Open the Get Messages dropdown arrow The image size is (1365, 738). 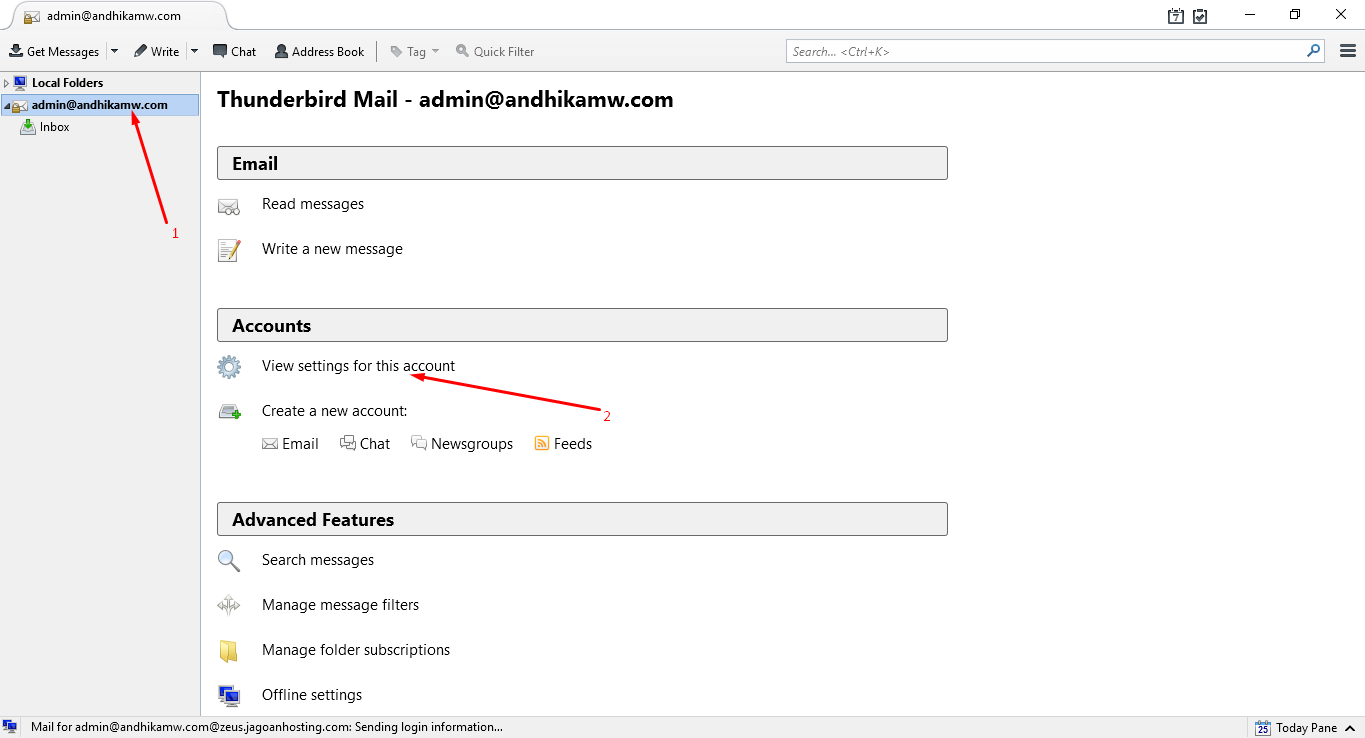114,51
